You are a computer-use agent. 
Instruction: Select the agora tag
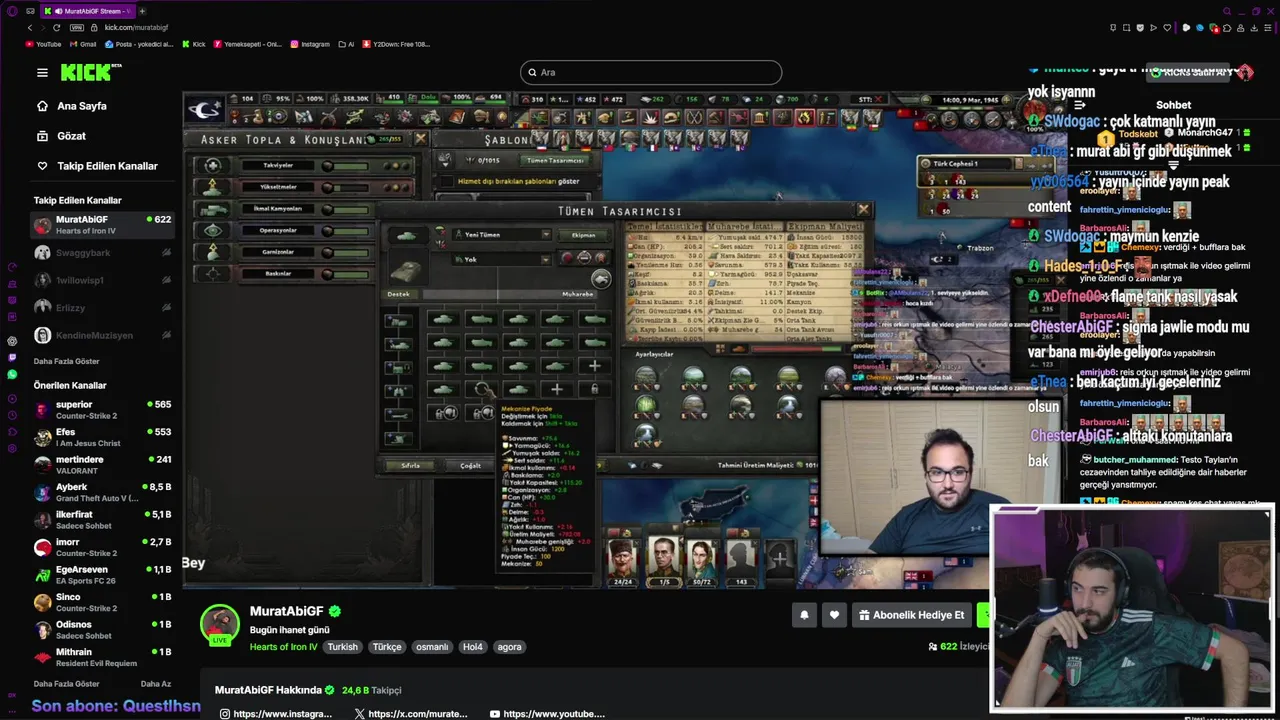510,647
